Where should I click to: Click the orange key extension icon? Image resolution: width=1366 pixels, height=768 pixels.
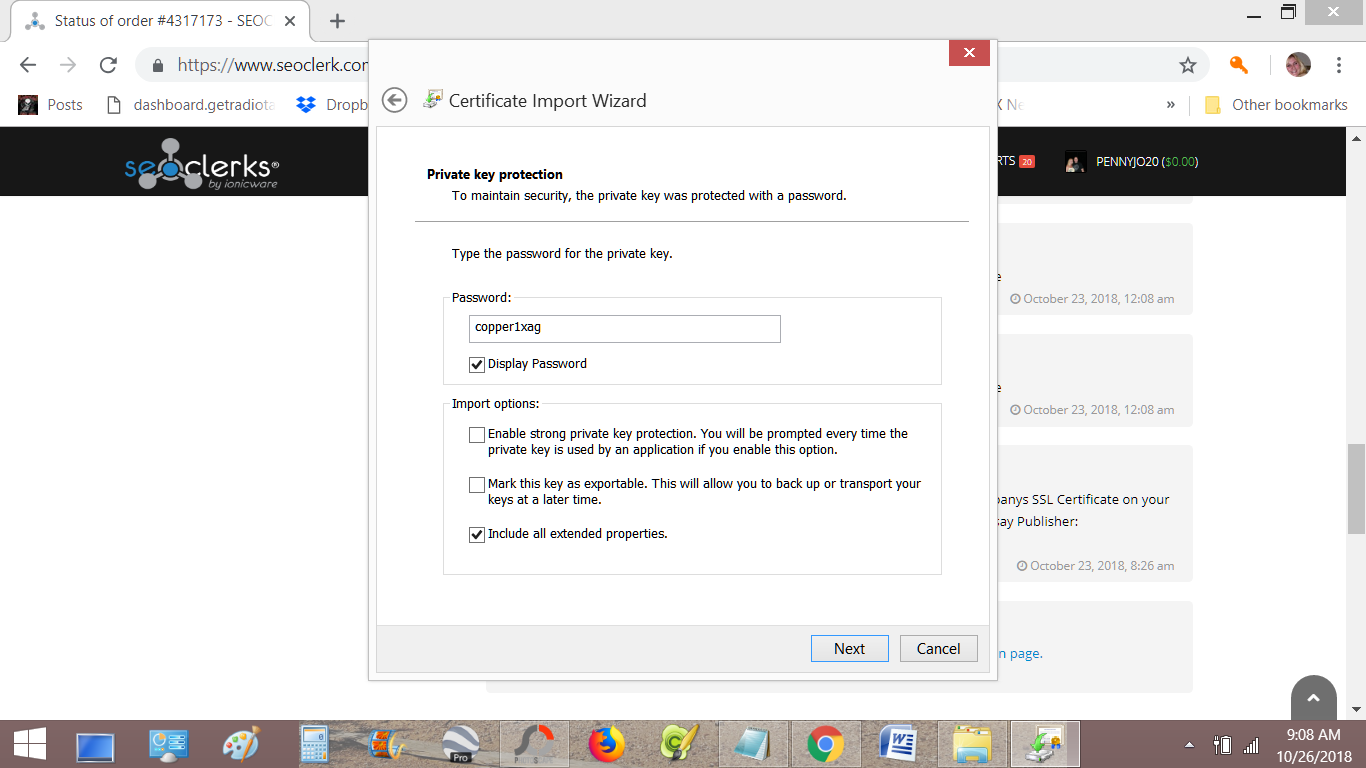[x=1238, y=65]
